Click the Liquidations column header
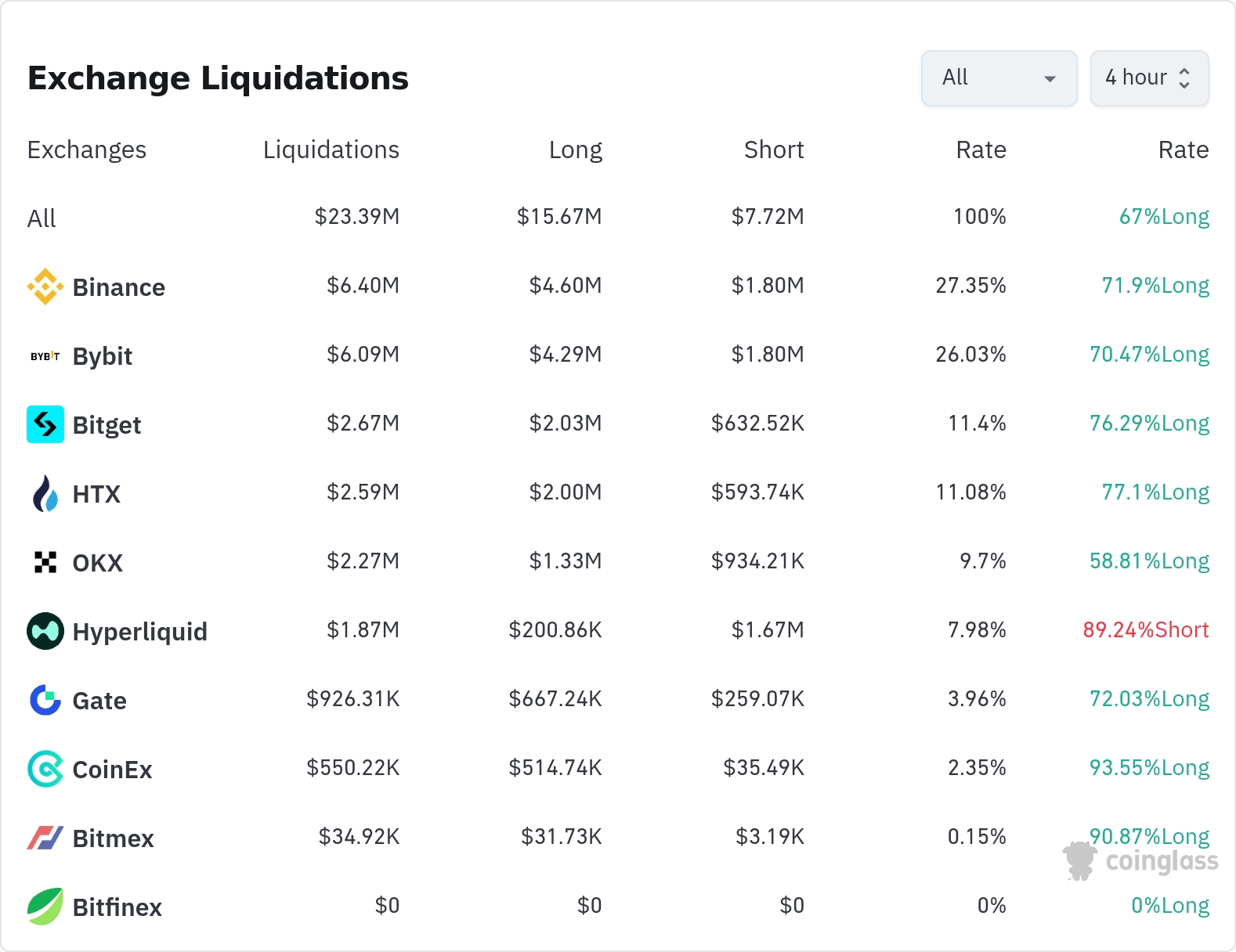1236x952 pixels. point(331,150)
